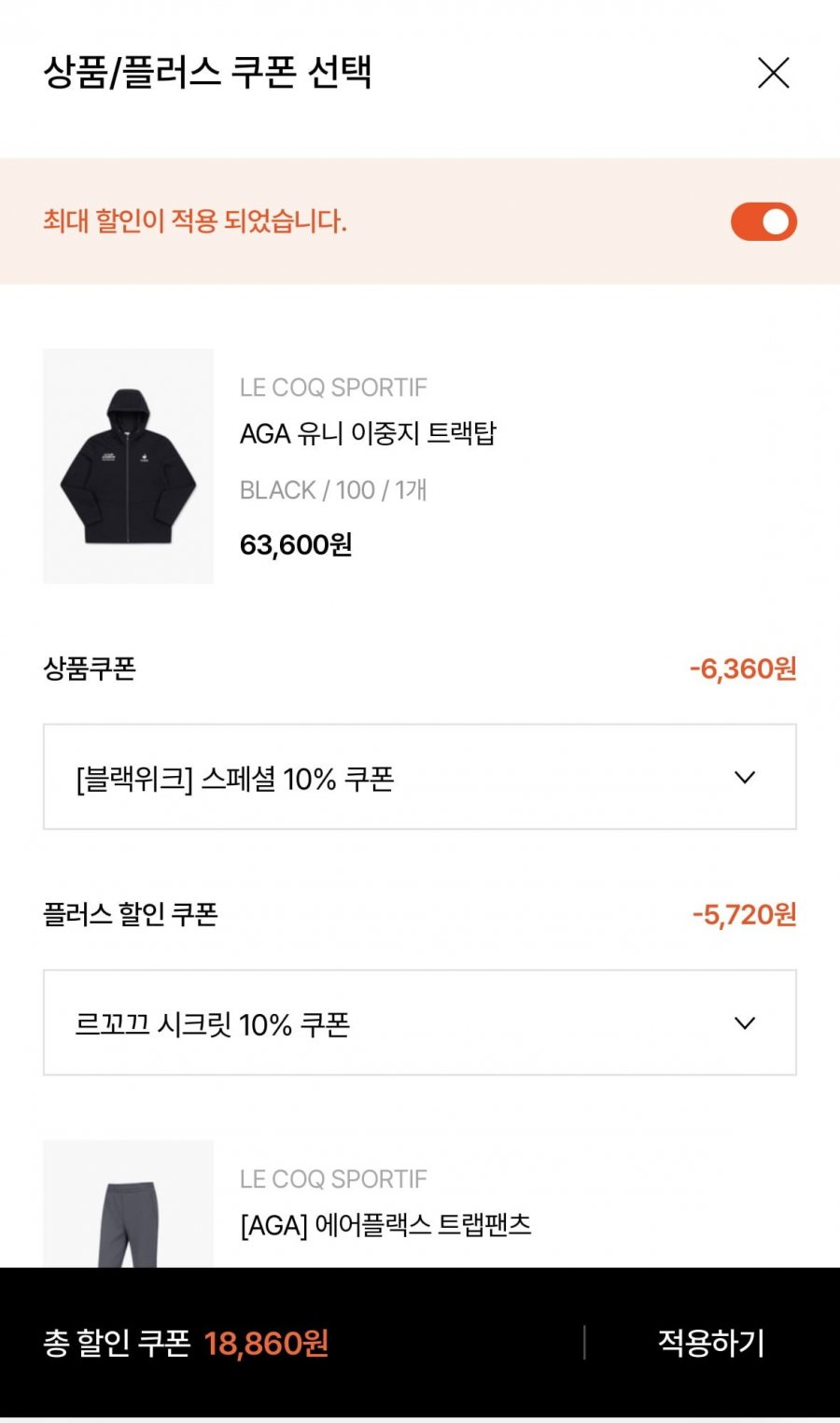The image size is (840, 1423).
Task: Select the [AGA] 에어플랙스 트랩팬츠 title
Action: point(385,1224)
